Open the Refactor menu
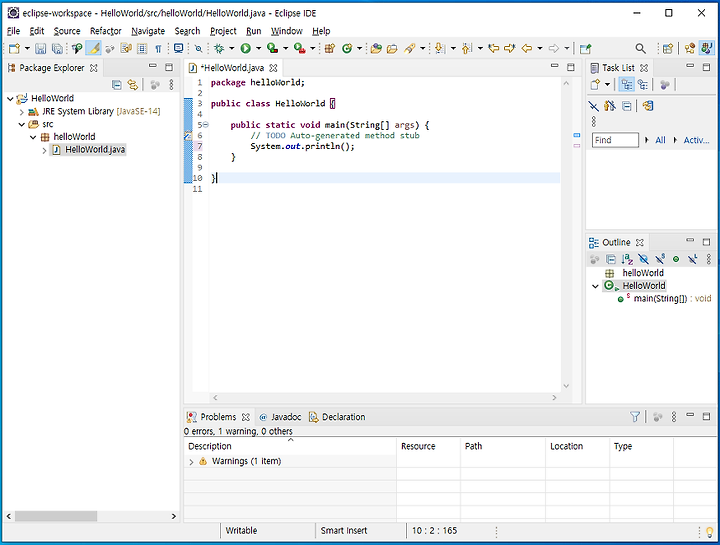The width and height of the screenshot is (720, 545). click(x=105, y=31)
